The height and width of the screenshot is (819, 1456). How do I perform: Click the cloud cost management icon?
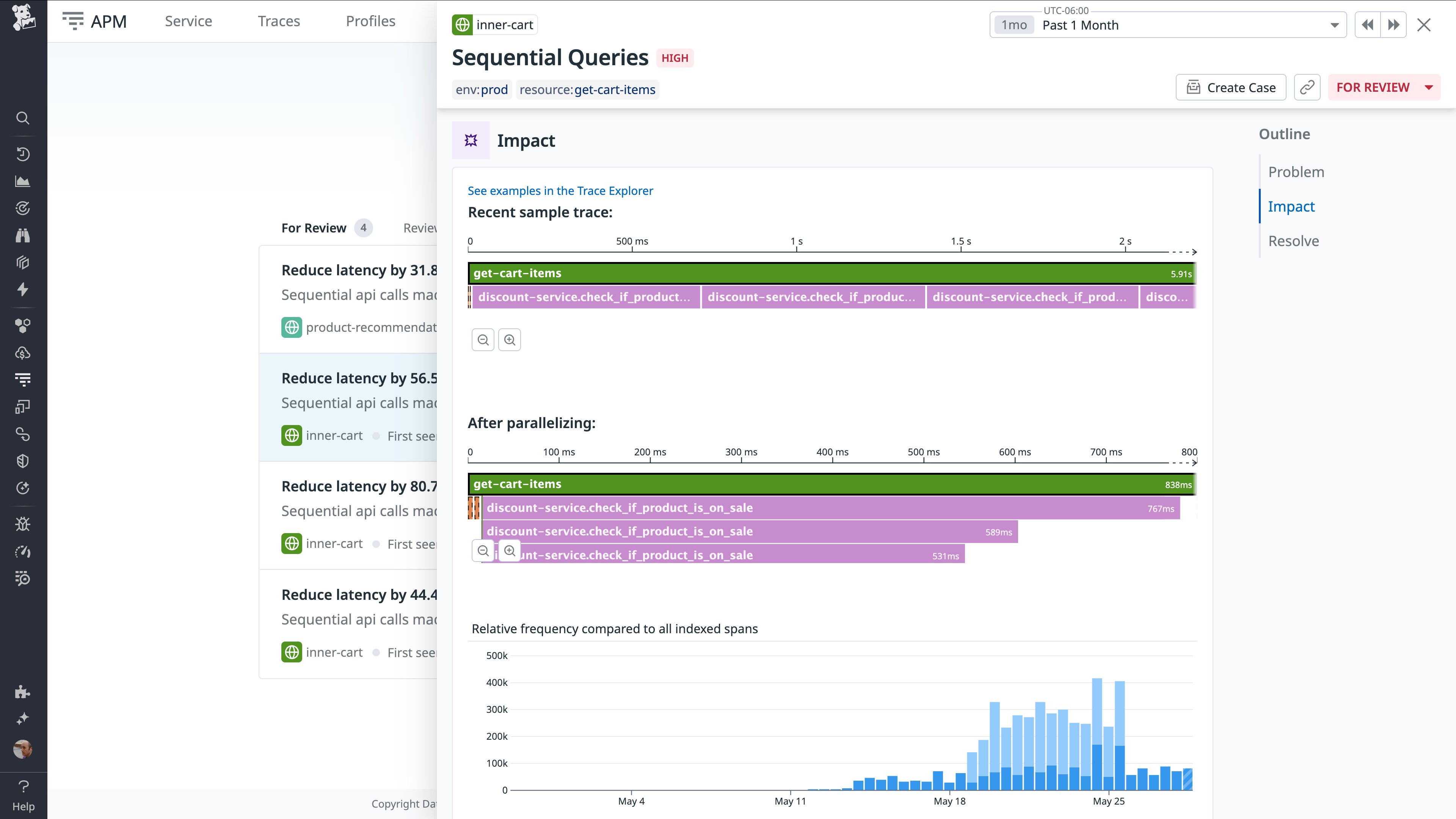pos(23,353)
